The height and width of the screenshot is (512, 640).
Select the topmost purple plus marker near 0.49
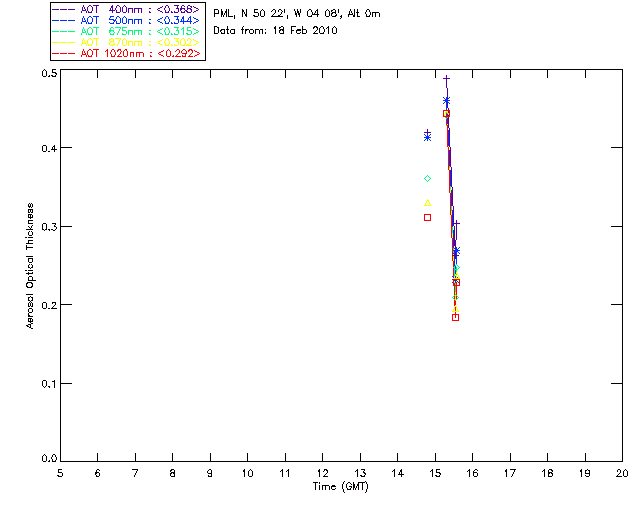[x=447, y=79]
